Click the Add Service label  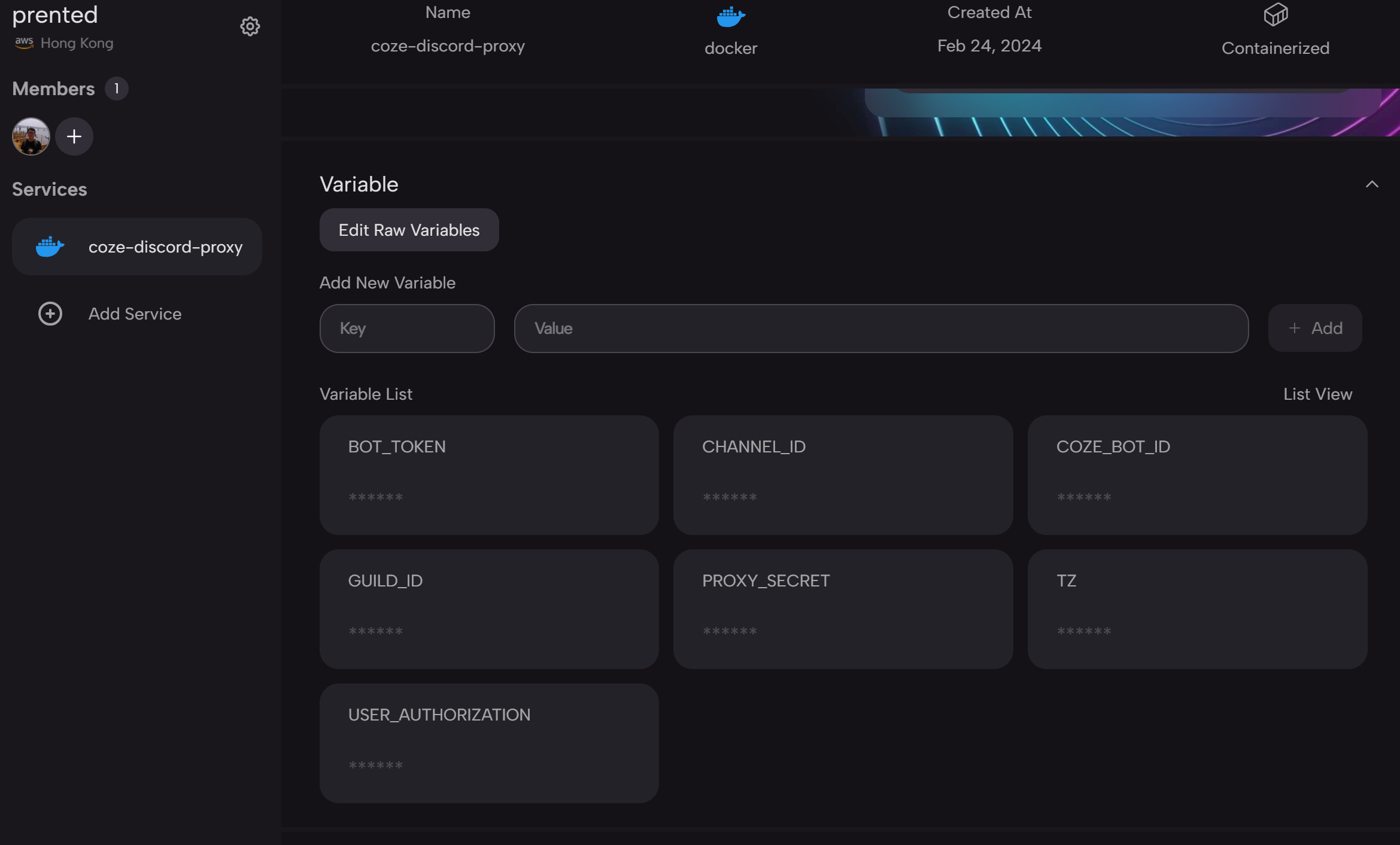135,314
